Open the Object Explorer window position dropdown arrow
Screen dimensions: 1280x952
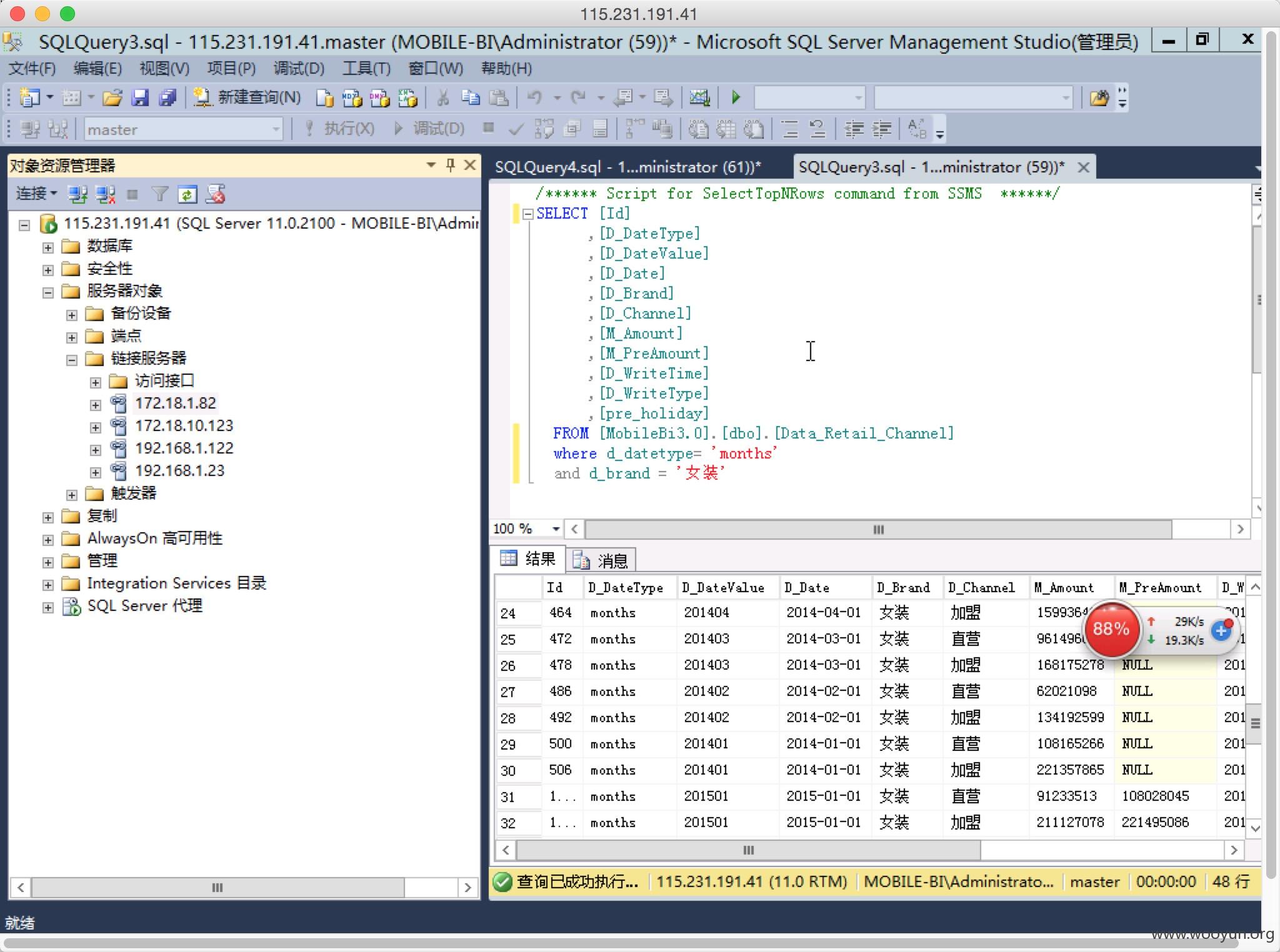pyautogui.click(x=431, y=166)
